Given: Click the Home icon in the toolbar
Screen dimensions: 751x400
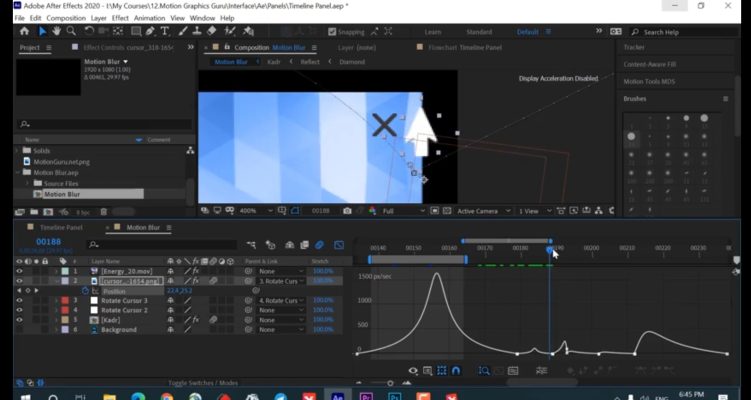Looking at the screenshot, I should (x=24, y=32).
